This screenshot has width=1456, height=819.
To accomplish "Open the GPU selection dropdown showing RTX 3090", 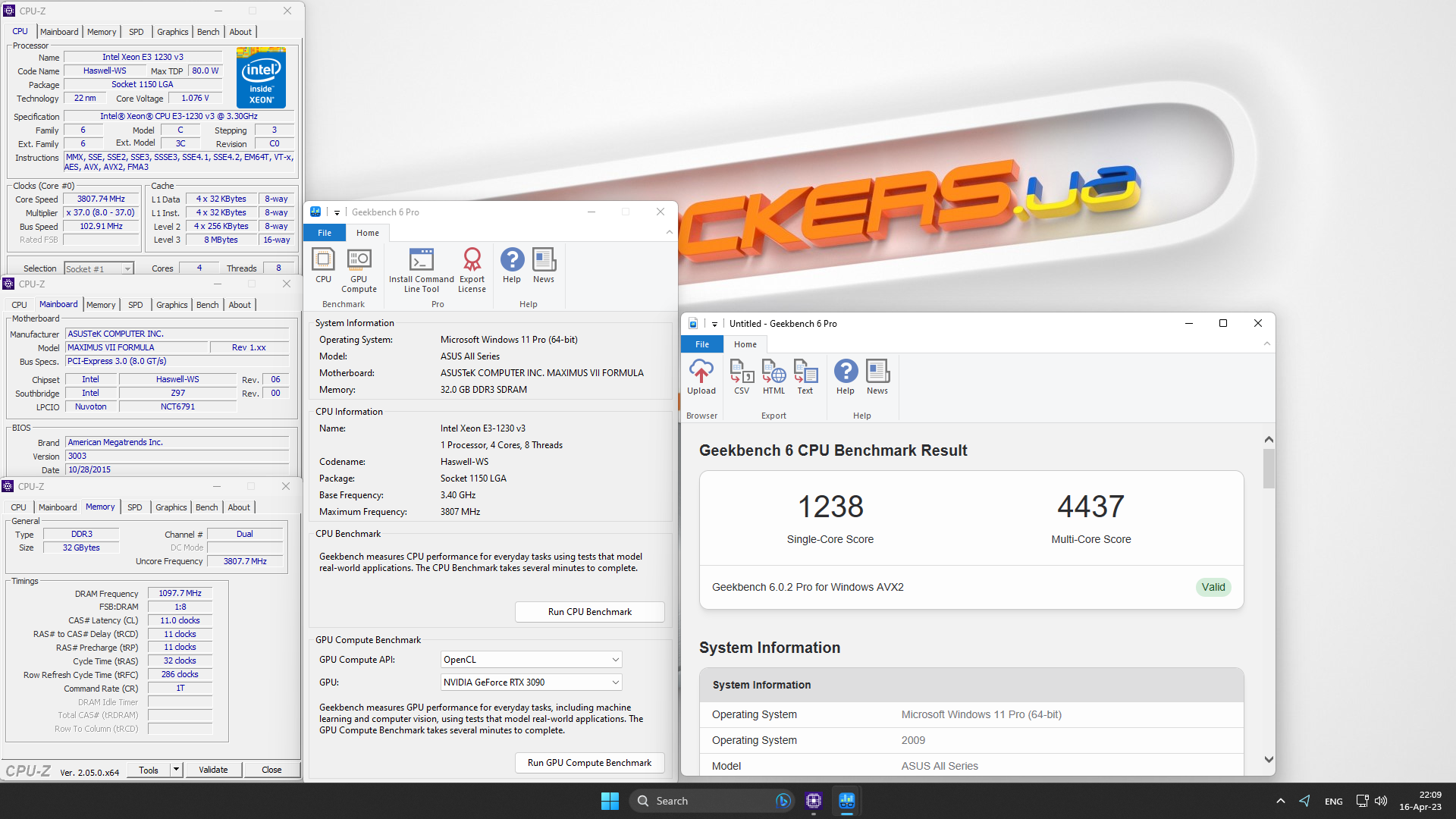I will click(532, 682).
